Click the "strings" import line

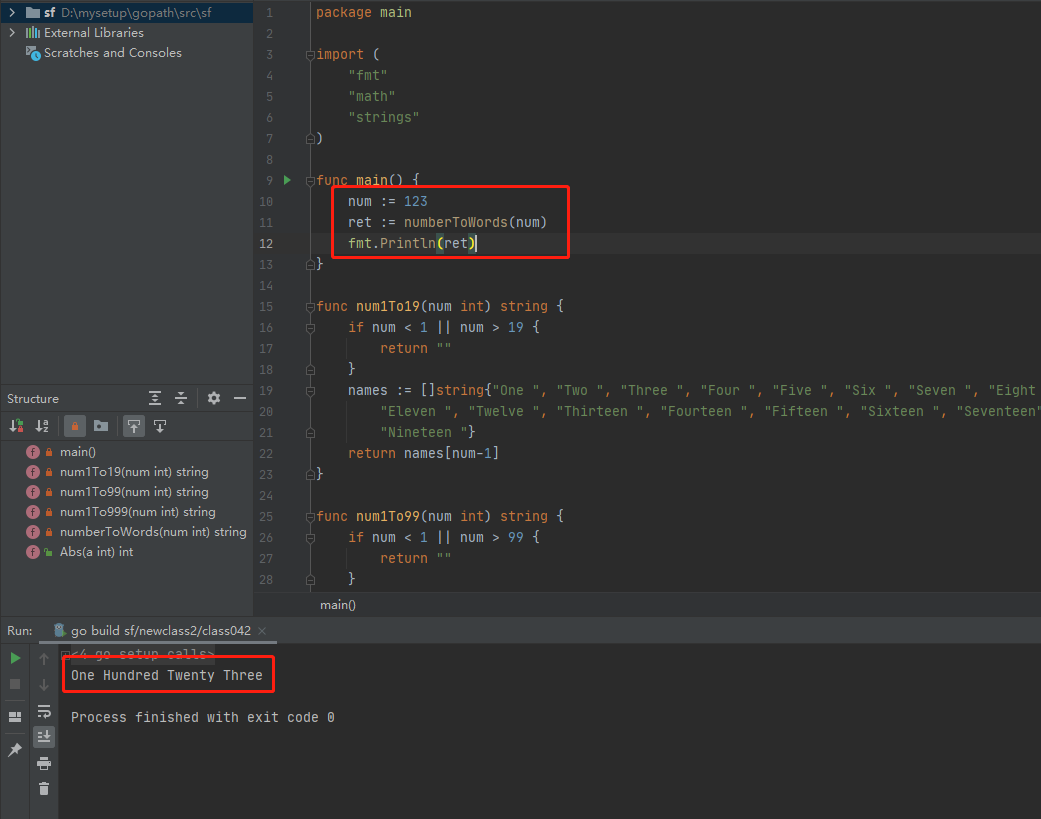384,117
